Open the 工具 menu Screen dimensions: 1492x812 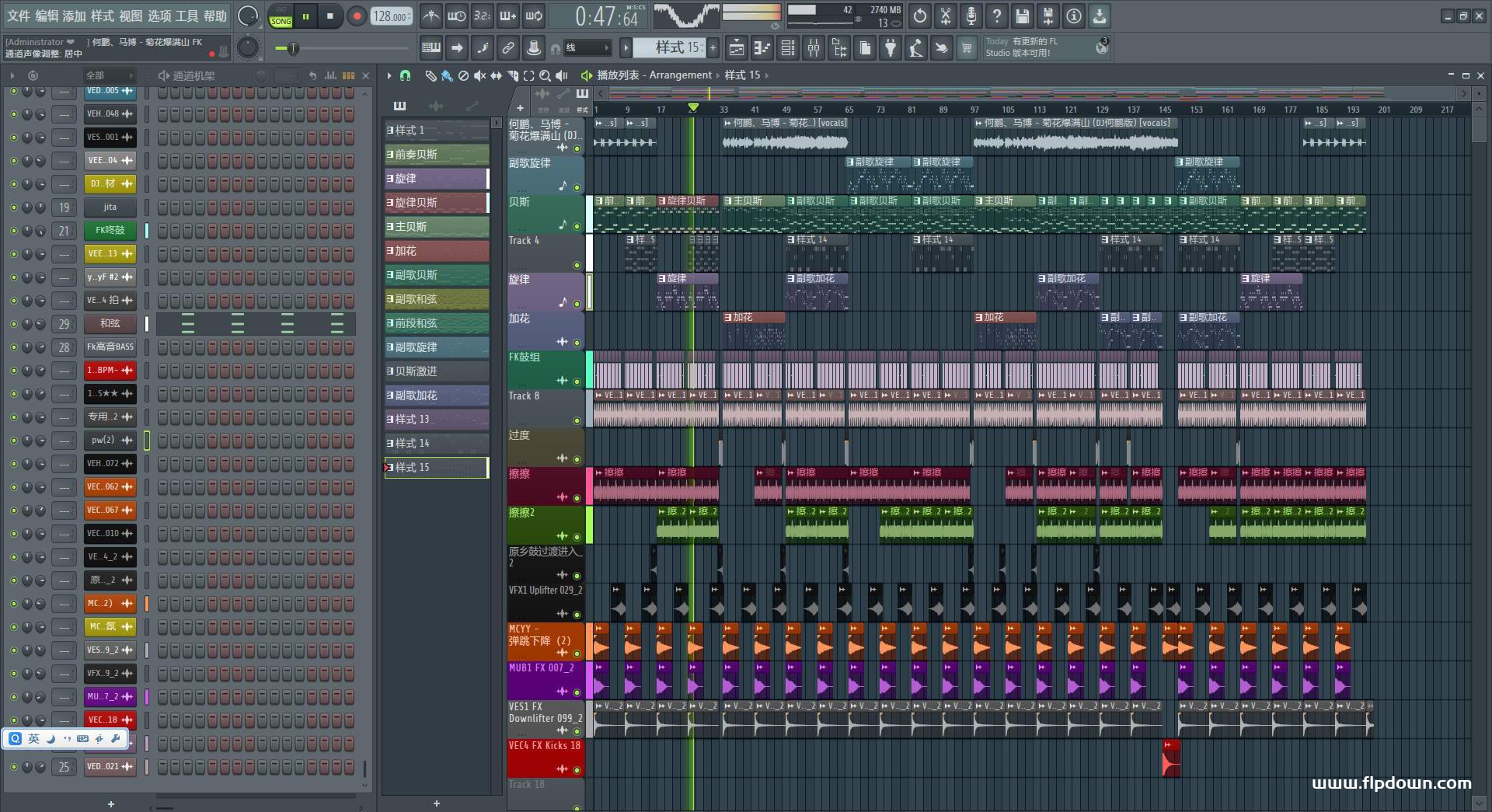click(186, 16)
